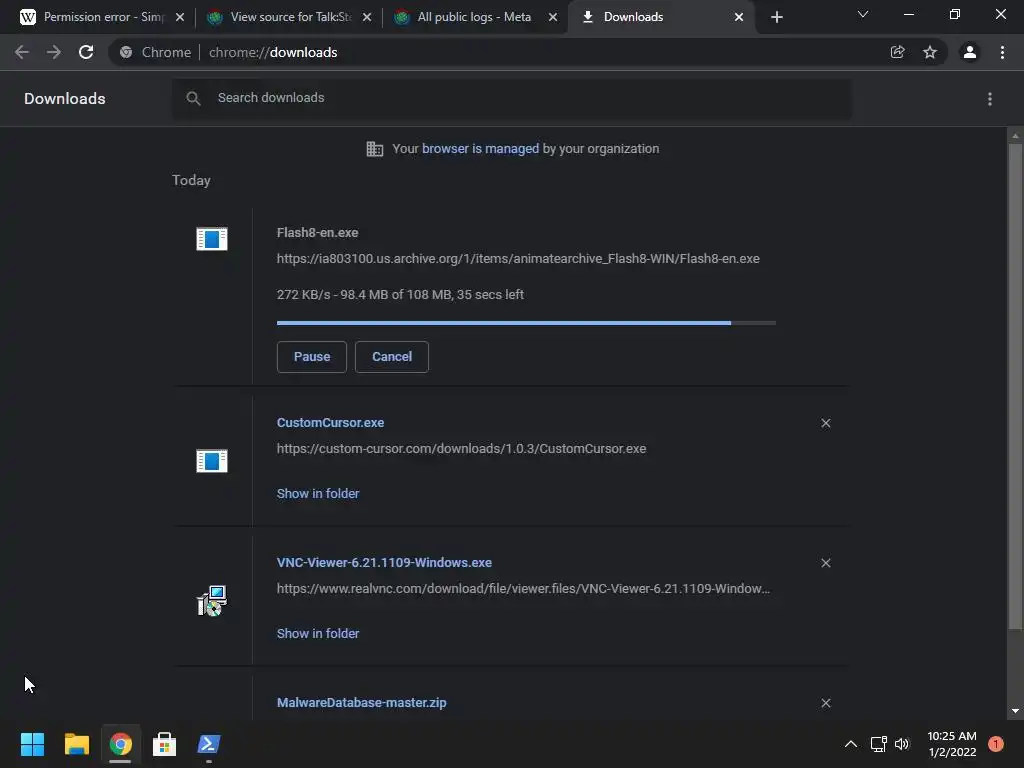Select the Downloads tab

pyautogui.click(x=660, y=17)
